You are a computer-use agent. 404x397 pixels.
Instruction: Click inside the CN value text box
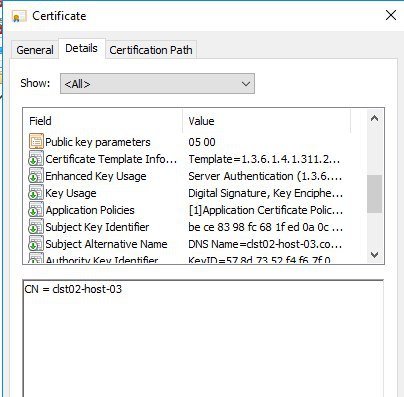point(203,338)
